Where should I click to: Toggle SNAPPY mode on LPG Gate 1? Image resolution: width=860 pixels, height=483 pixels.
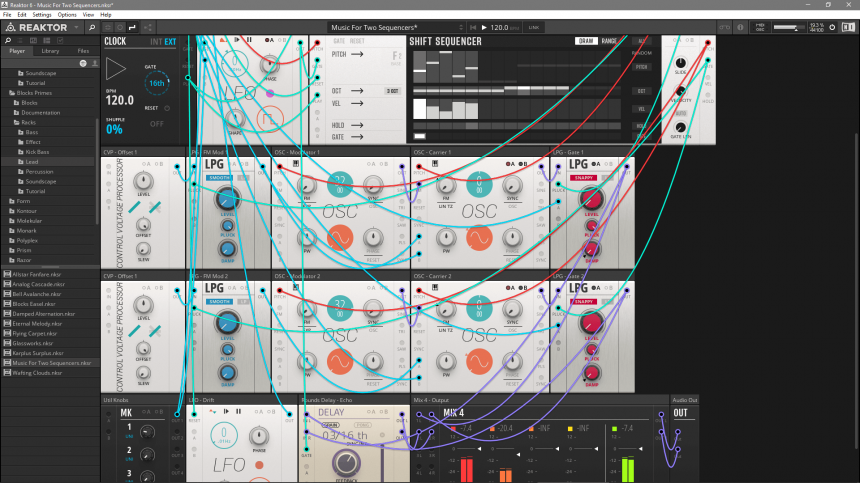point(583,178)
